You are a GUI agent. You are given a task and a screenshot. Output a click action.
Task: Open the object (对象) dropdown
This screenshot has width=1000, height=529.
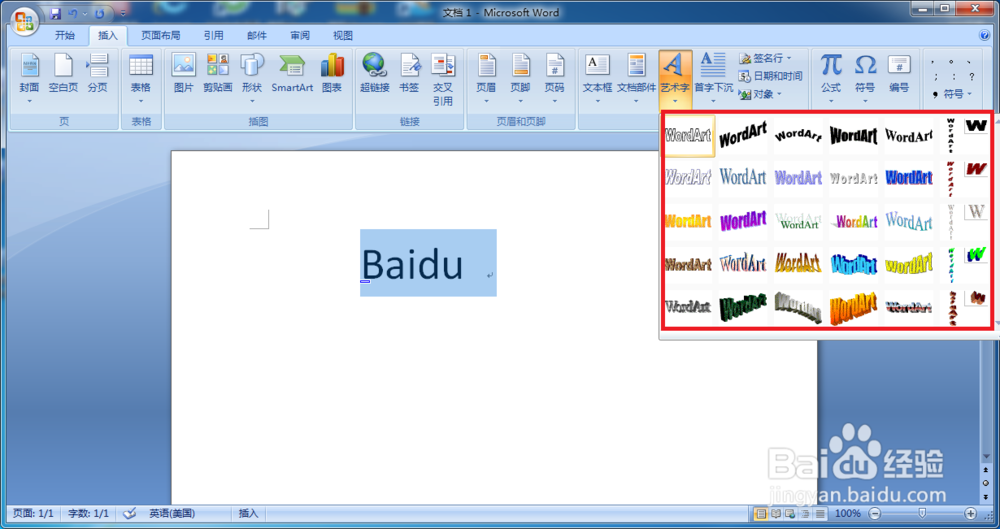760,94
